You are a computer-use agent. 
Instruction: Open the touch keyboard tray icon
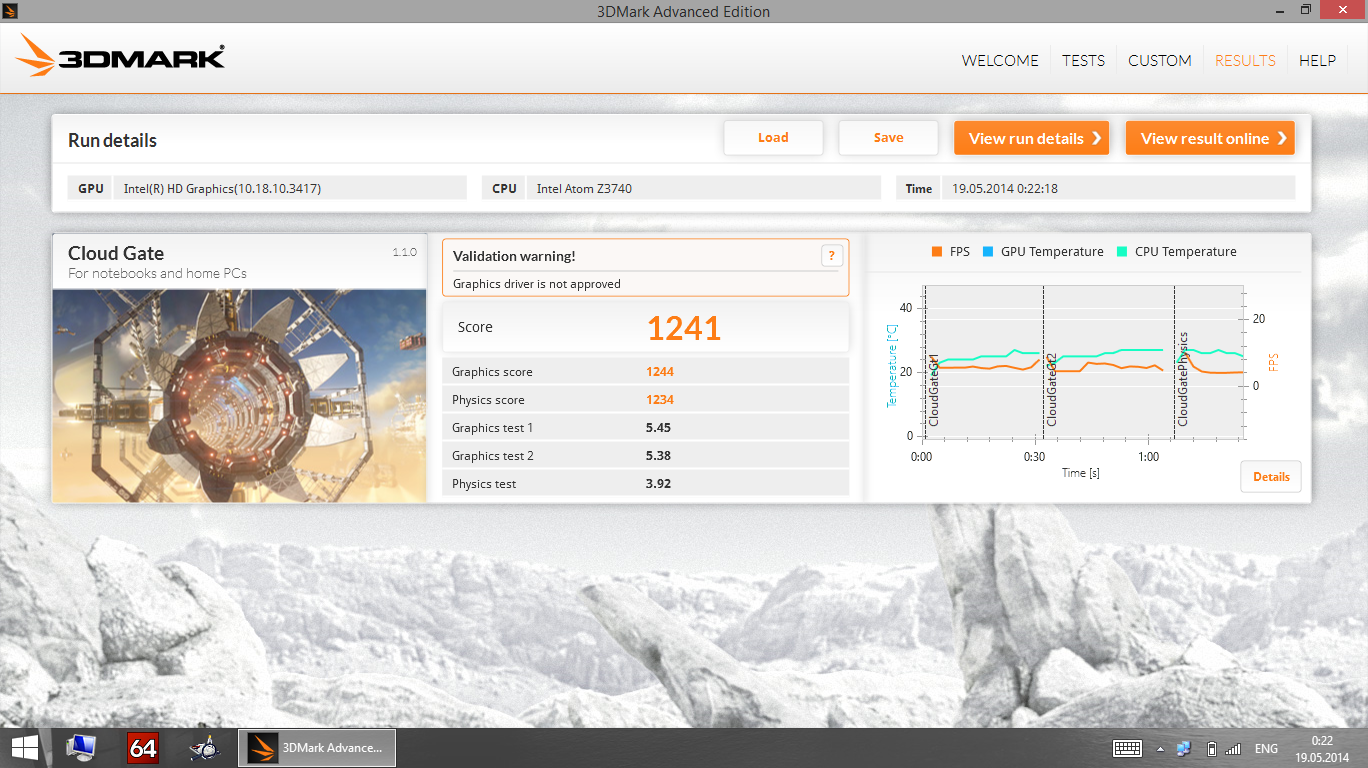pos(1128,748)
